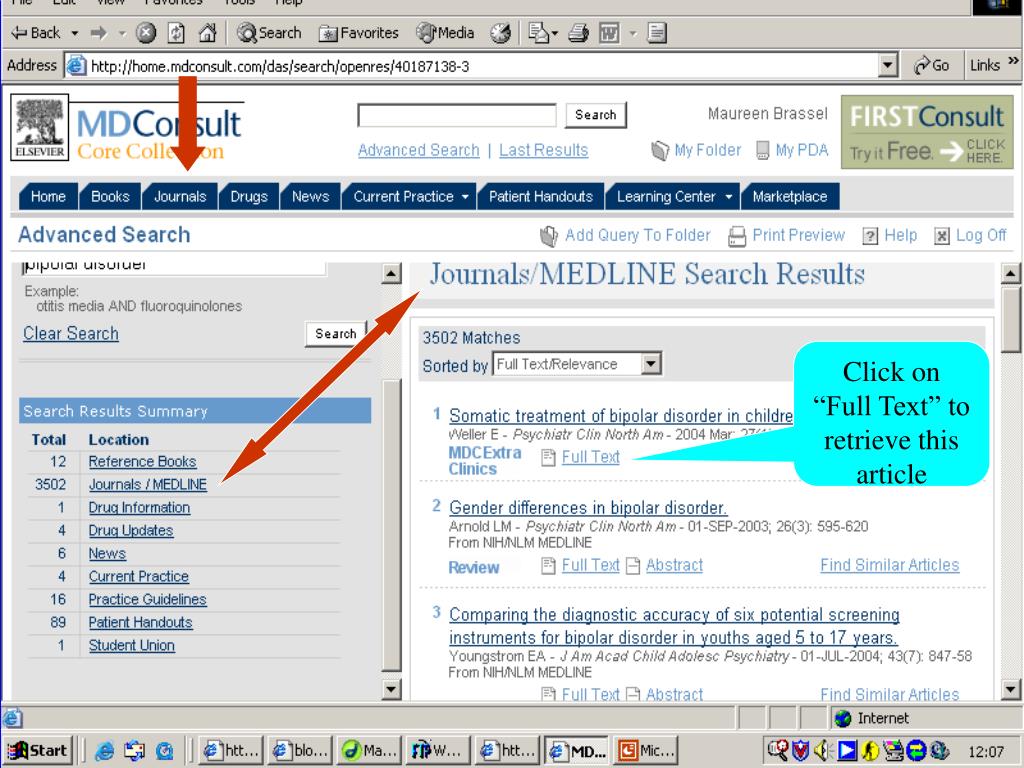Viewport: 1024px width, 768px height.
Task: Click Print Preview
Action: (786, 236)
